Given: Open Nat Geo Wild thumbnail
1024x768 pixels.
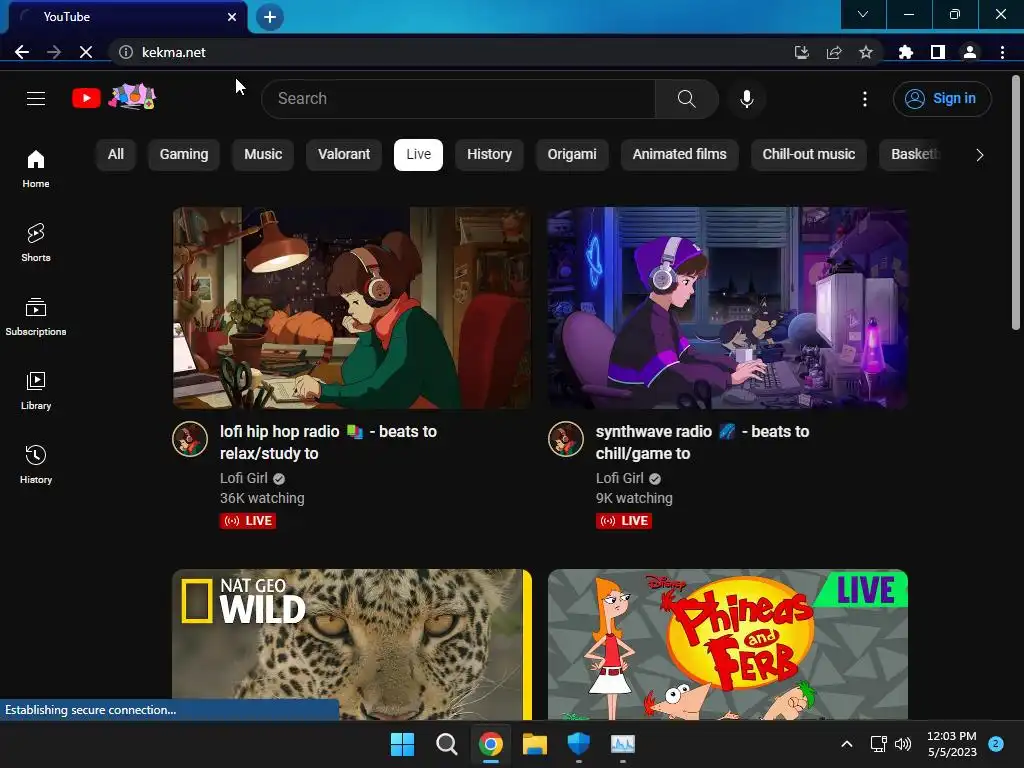Looking at the screenshot, I should (x=352, y=645).
